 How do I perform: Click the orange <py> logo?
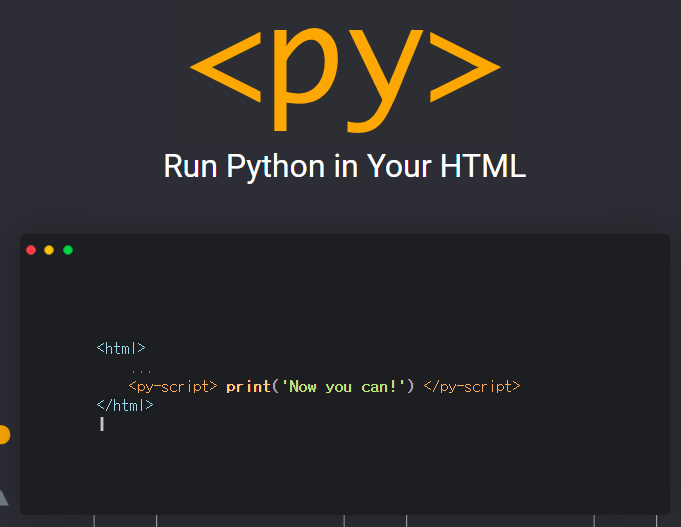pos(345,80)
